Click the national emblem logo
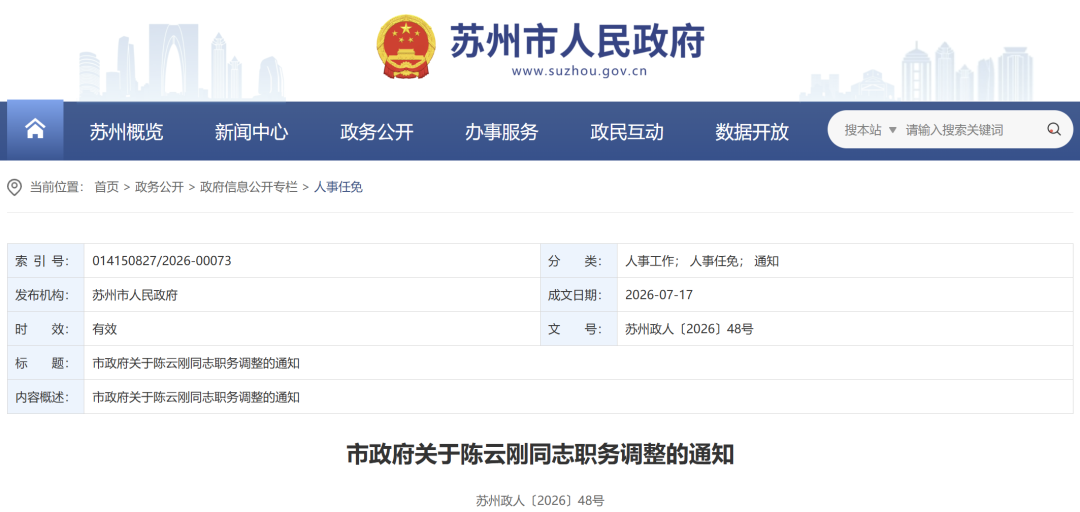This screenshot has height=512, width=1080. coord(406,47)
